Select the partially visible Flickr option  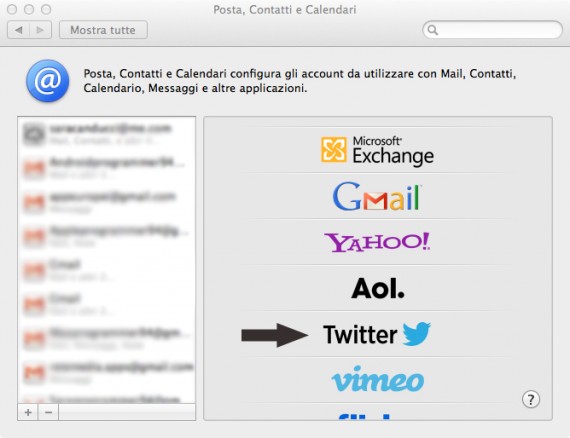[365, 417]
